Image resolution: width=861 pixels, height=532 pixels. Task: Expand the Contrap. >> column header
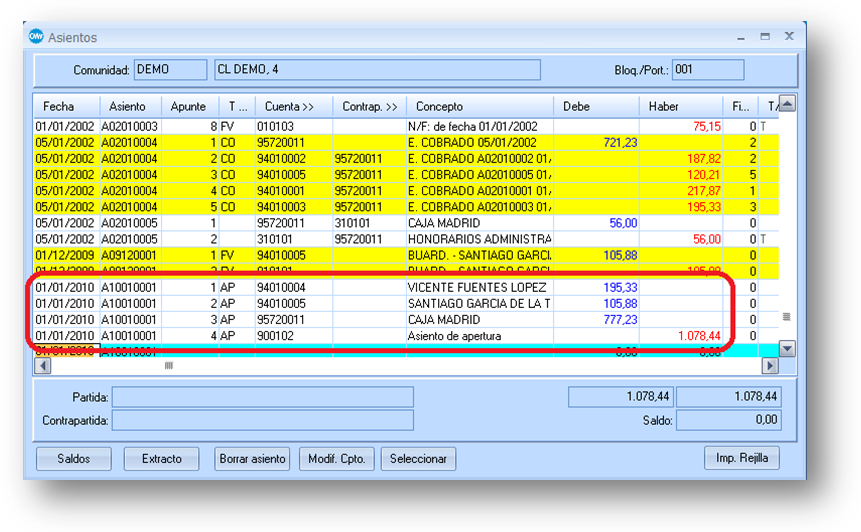(x=369, y=106)
